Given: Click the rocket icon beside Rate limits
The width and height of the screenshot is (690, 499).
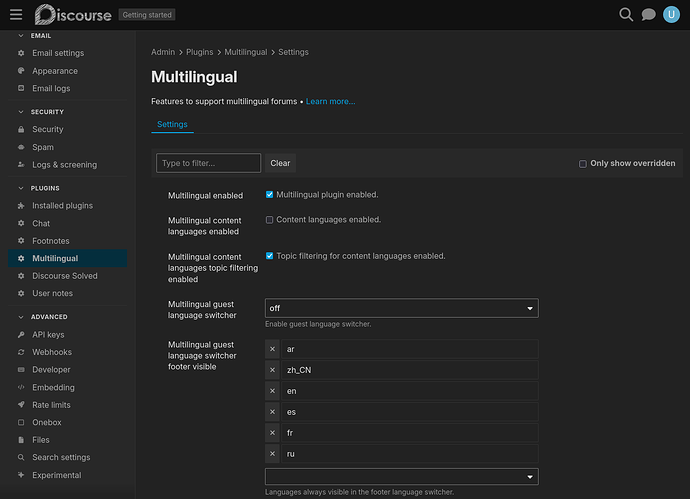Looking at the screenshot, I should [x=21, y=404].
